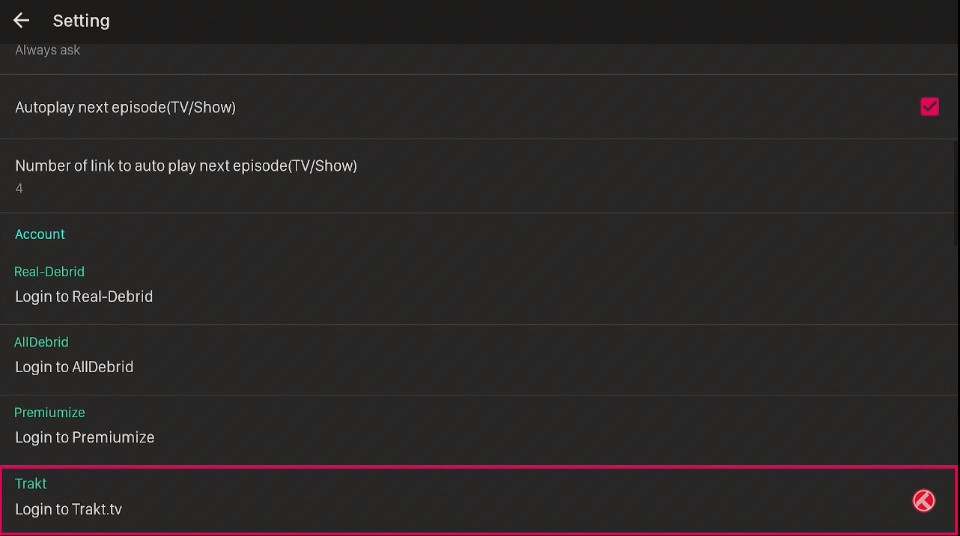This screenshot has width=960, height=536.
Task: Uncheck the Autoplay next episode checkbox
Action: 929,107
